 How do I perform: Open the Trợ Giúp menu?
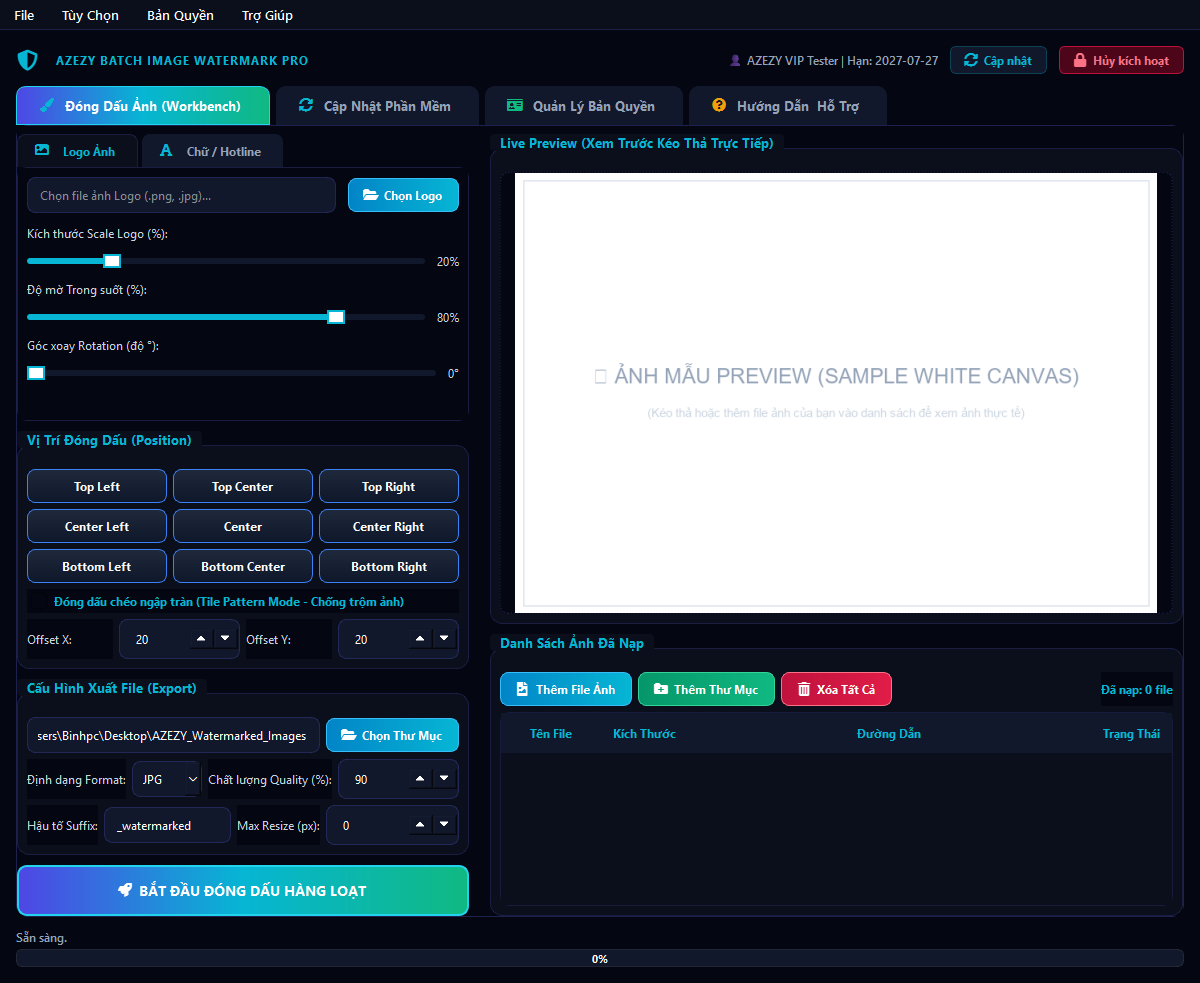point(268,15)
